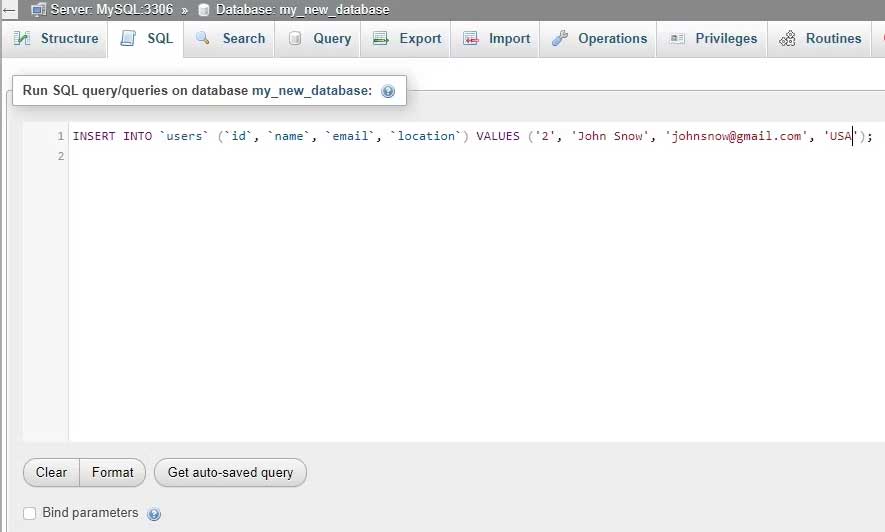Viewport: 885px width, 532px height.
Task: Click the Query tab's database icon
Action: pyautogui.click(x=295, y=38)
